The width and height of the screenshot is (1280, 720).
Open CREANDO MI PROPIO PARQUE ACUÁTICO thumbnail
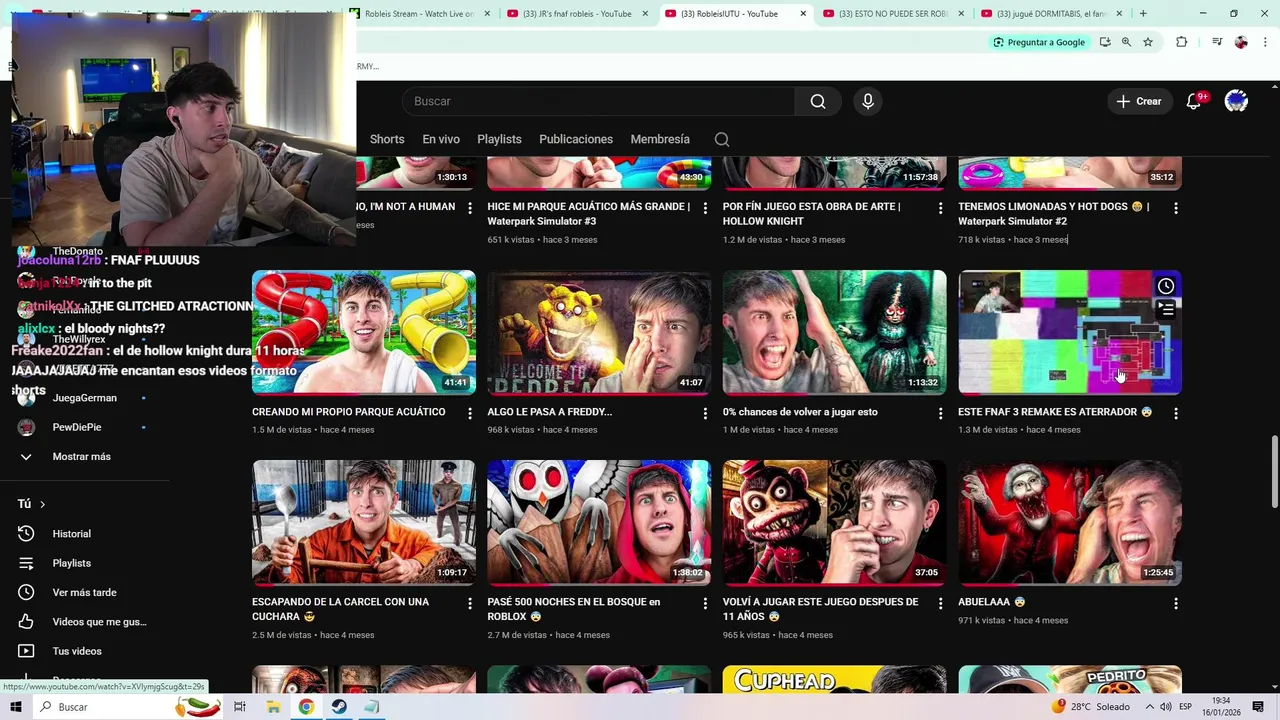click(364, 332)
